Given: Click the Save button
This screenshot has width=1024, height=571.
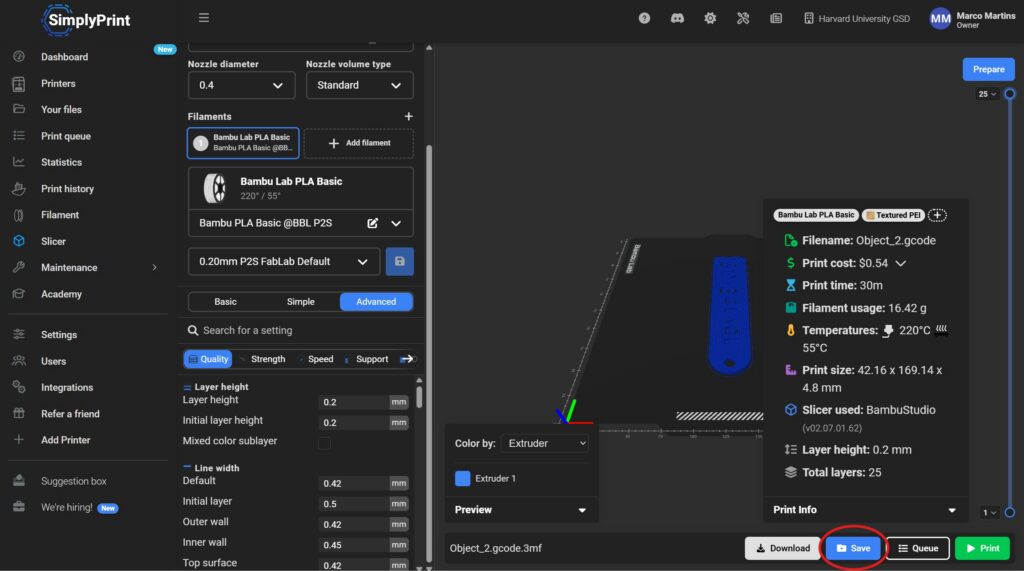Looking at the screenshot, I should coord(853,548).
